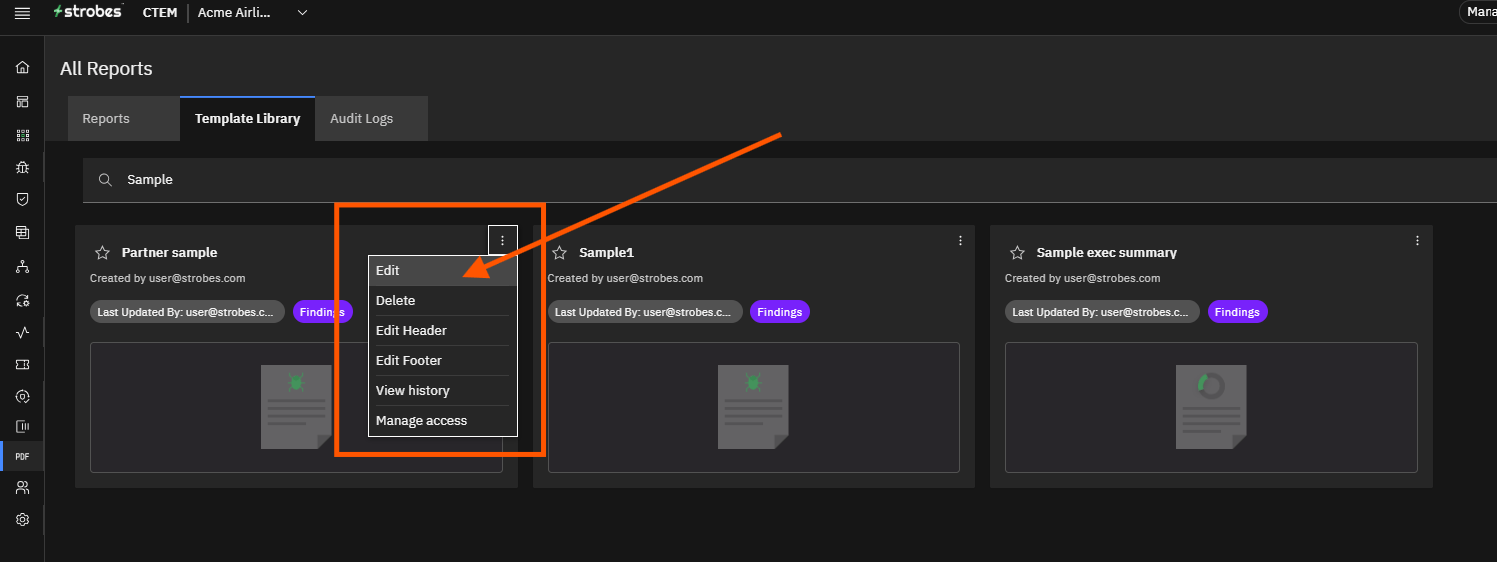Open the hamburger menu
Viewport: 1497px width, 562px height.
tap(22, 13)
